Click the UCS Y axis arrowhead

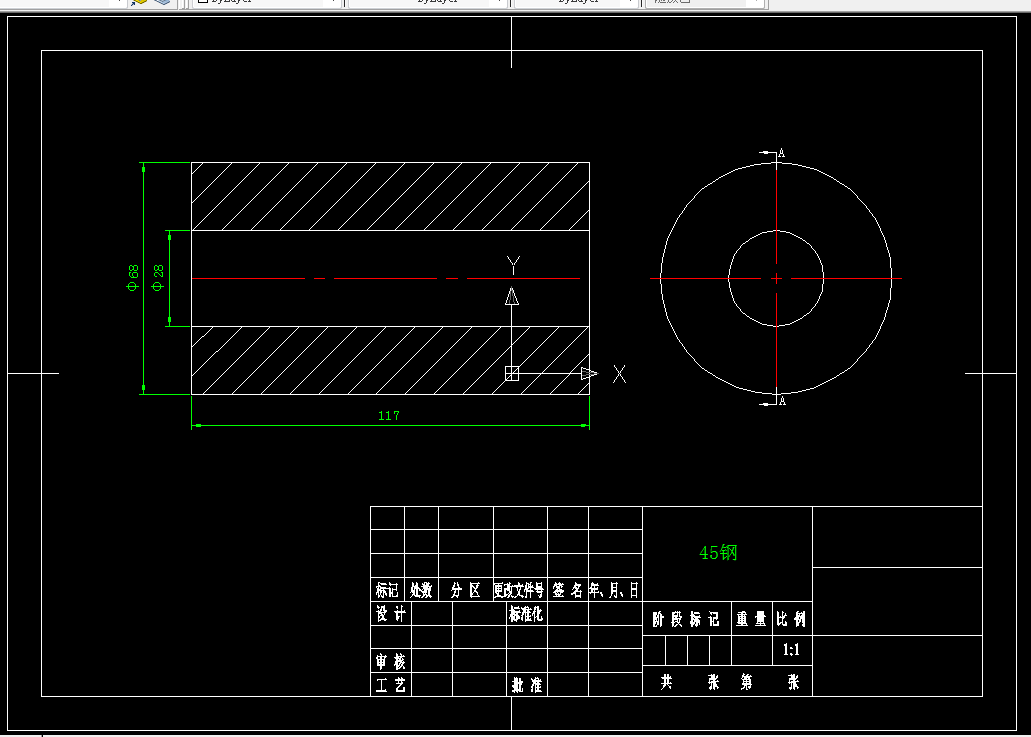click(x=512, y=296)
